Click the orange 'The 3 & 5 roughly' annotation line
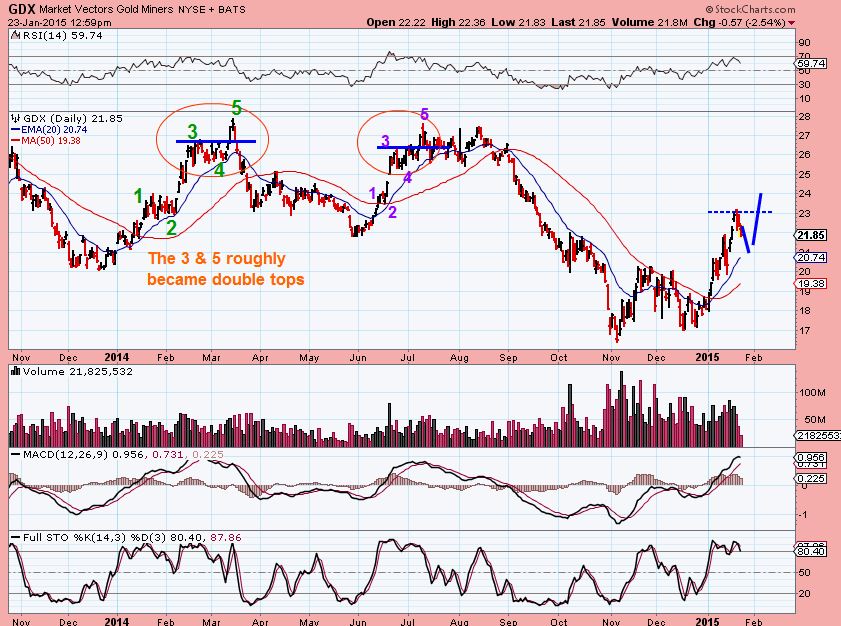The width and height of the screenshot is (841, 626). click(x=217, y=259)
